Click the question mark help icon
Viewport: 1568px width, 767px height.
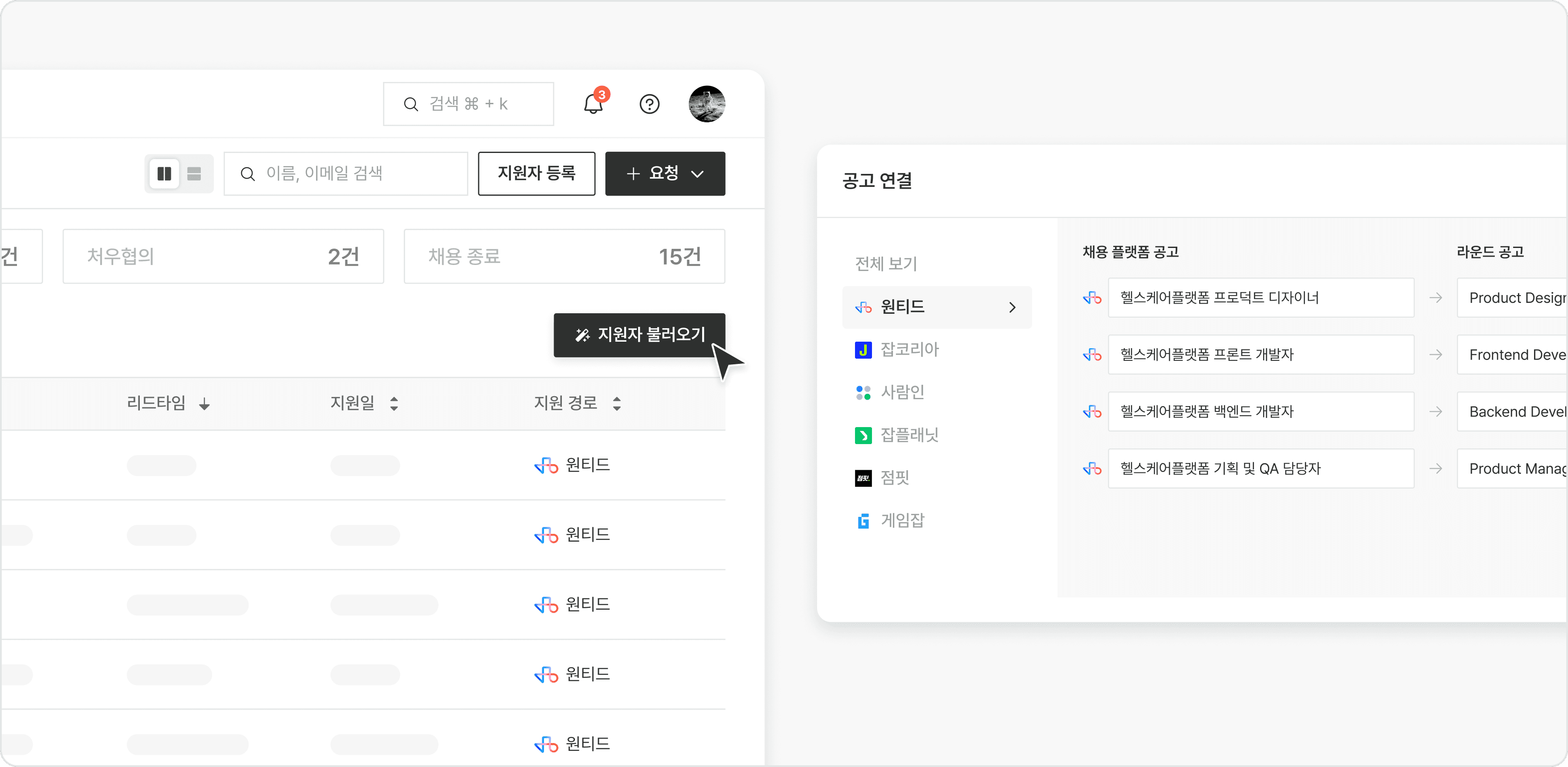[649, 104]
